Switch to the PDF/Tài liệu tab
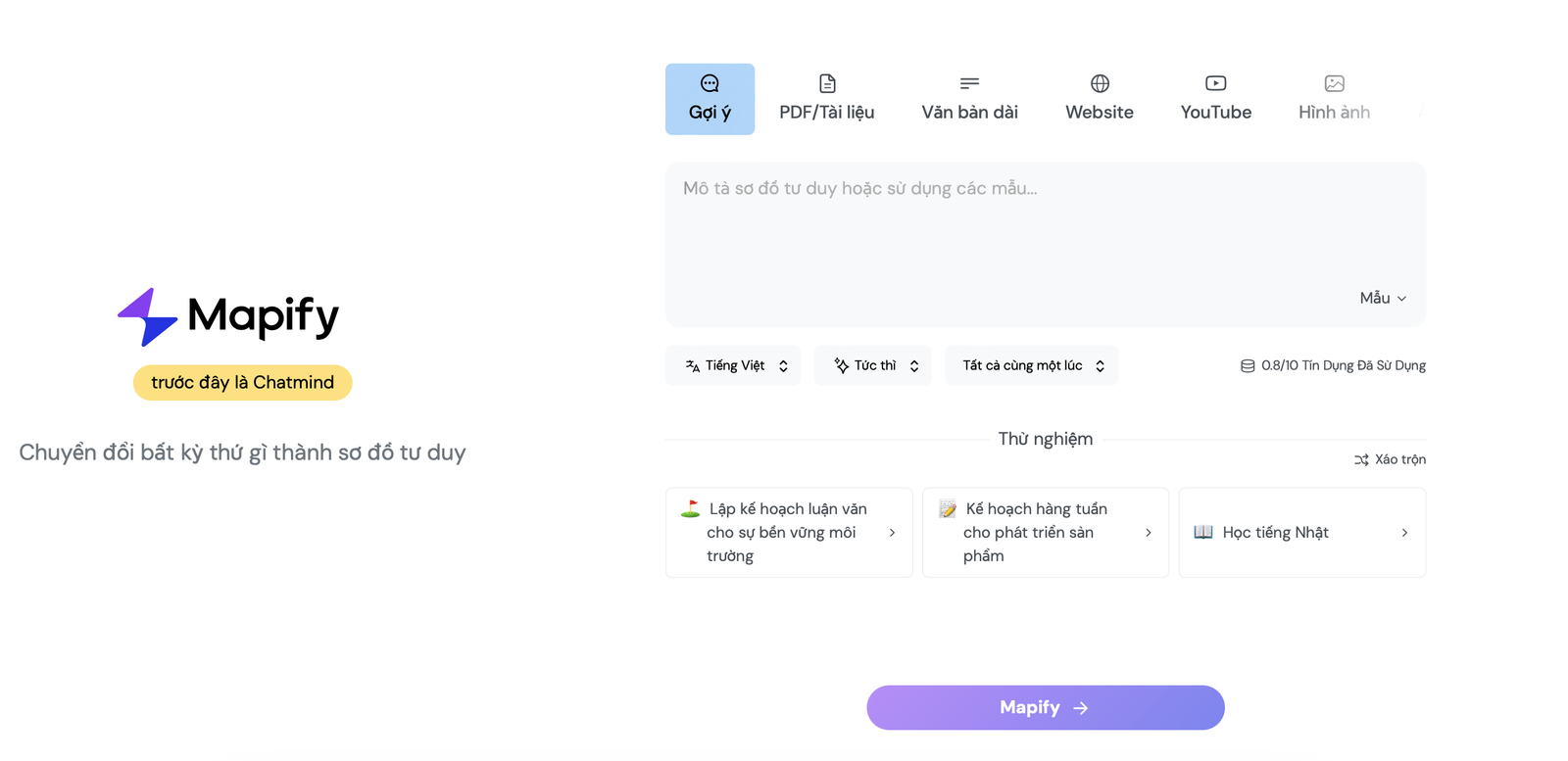 click(x=826, y=98)
